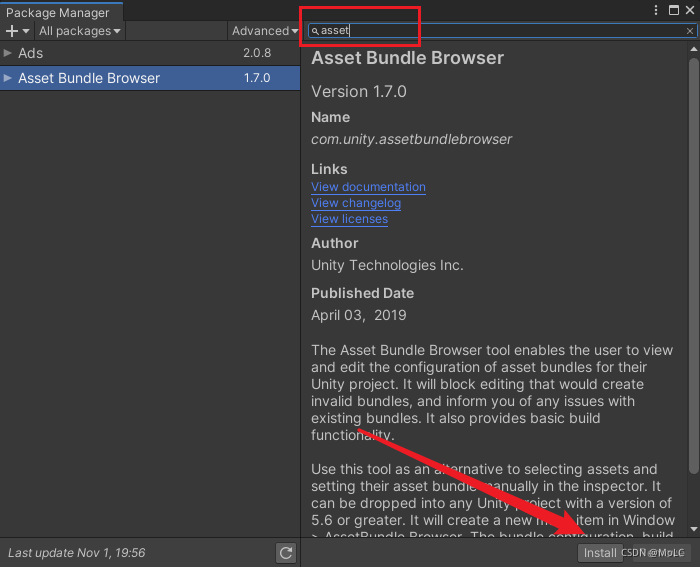Image resolution: width=700 pixels, height=567 pixels.
Task: Click the com.unity.assetbundlebrowser name text
Action: point(411,139)
